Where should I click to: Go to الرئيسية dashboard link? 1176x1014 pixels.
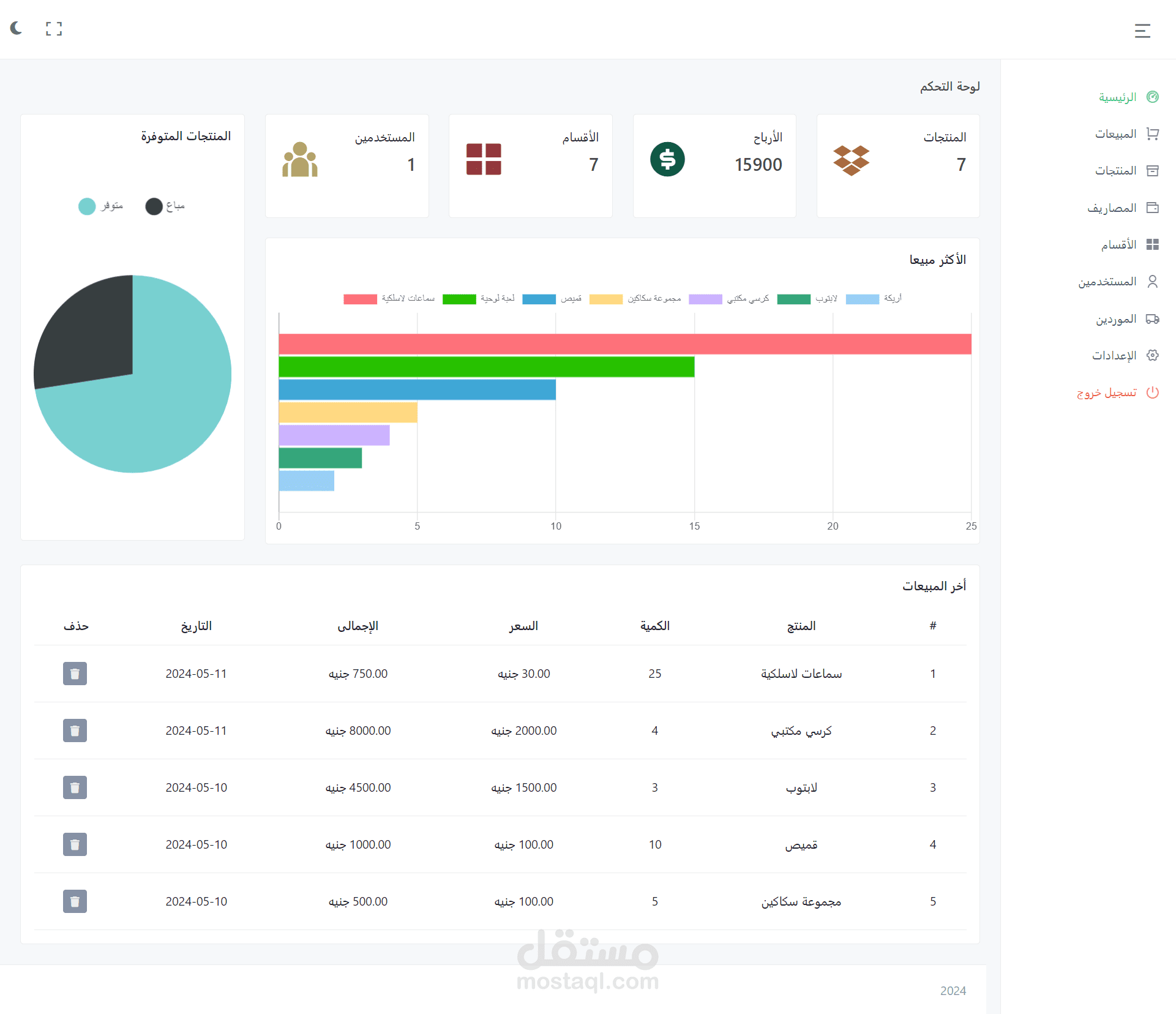(x=1117, y=97)
